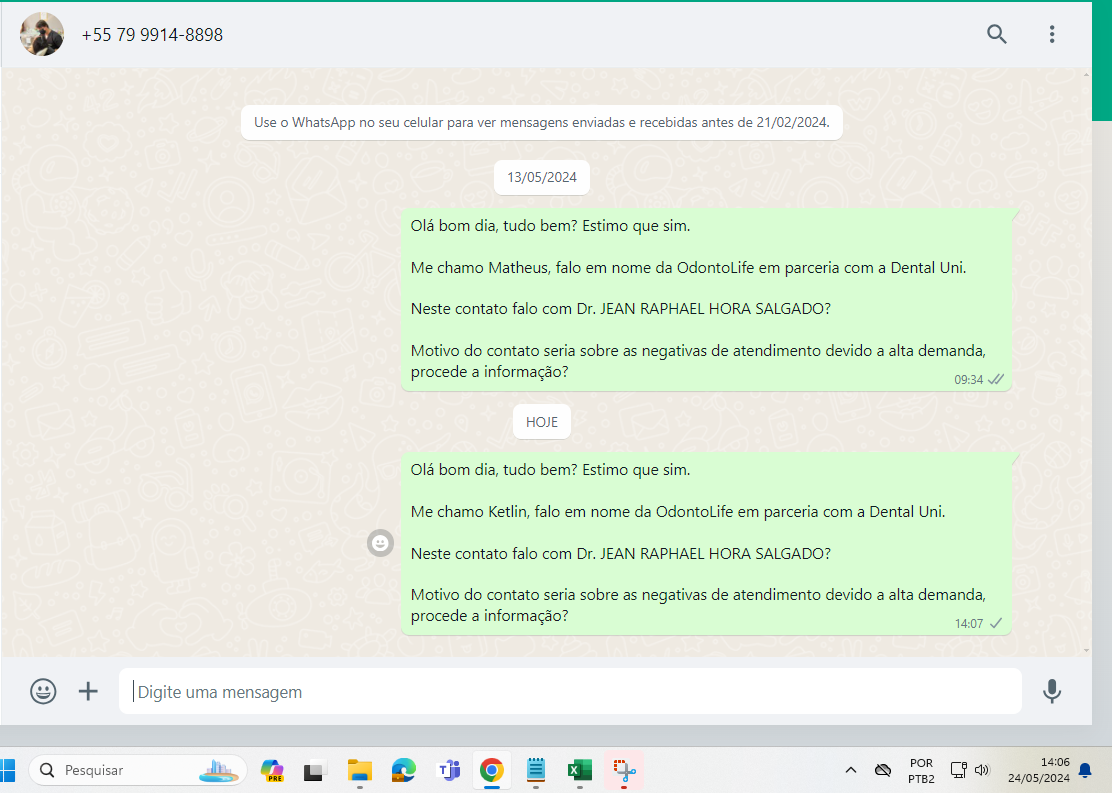Start recording a voice message
Screen dimensions: 1112x793
[1052, 691]
